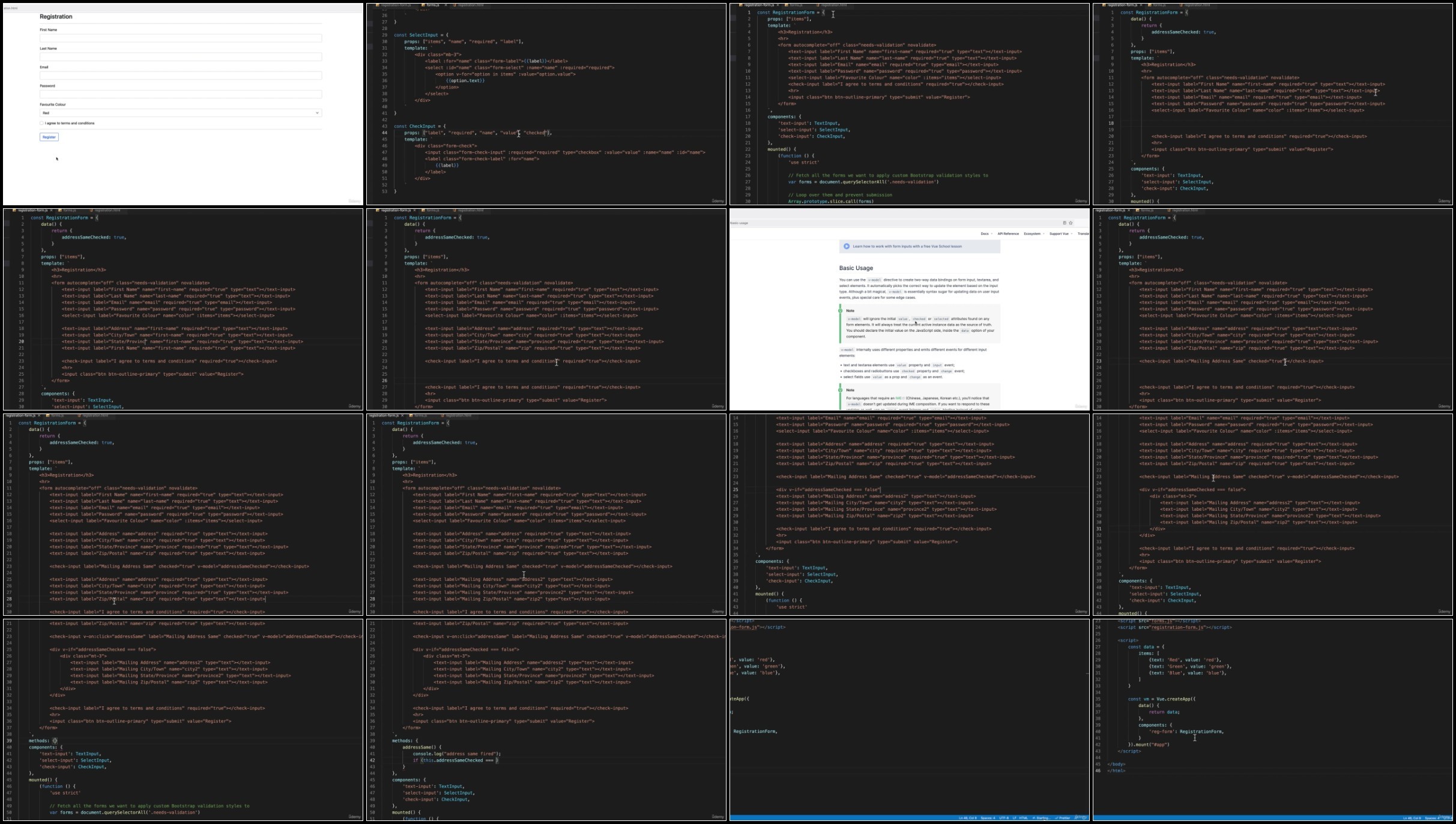
Task: Click the '</select>' closing tag line
Action: (x=436, y=94)
